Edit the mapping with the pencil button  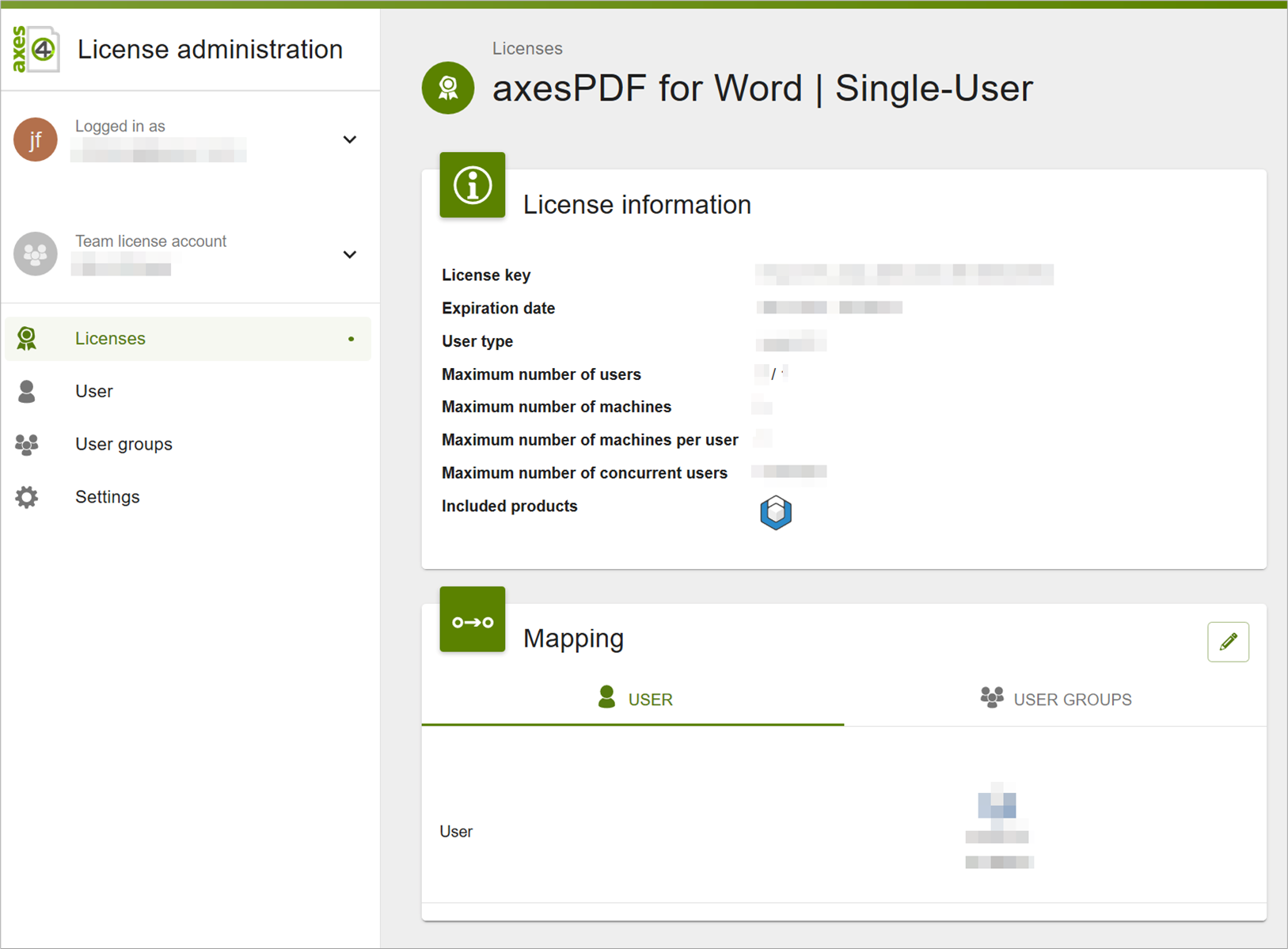1229,642
